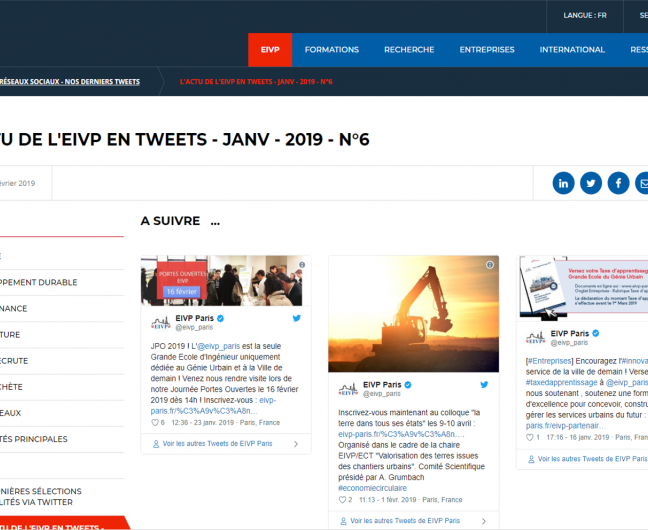Click the person icon under the colloque tweet

(343, 521)
